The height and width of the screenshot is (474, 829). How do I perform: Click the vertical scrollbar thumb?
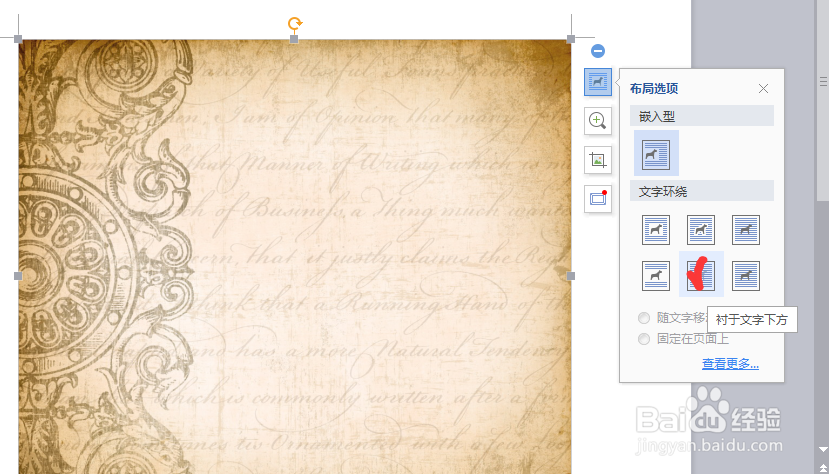point(823,100)
